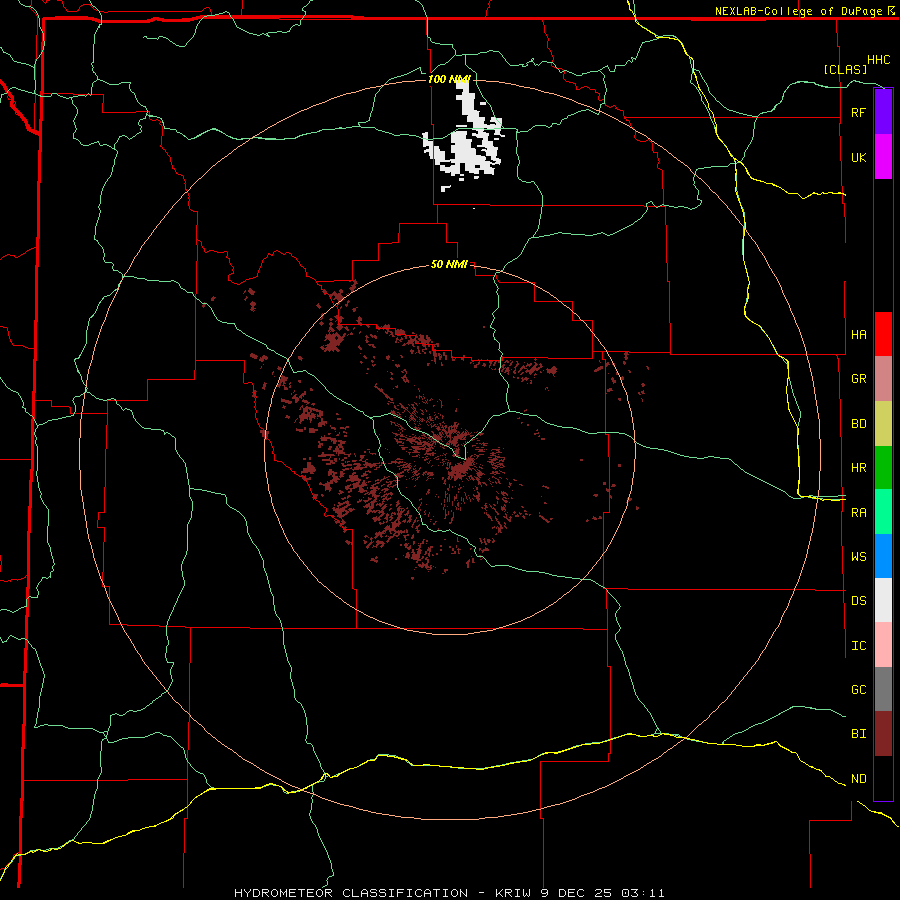
Task: Select the WS blue legend swatch
Action: (x=883, y=556)
